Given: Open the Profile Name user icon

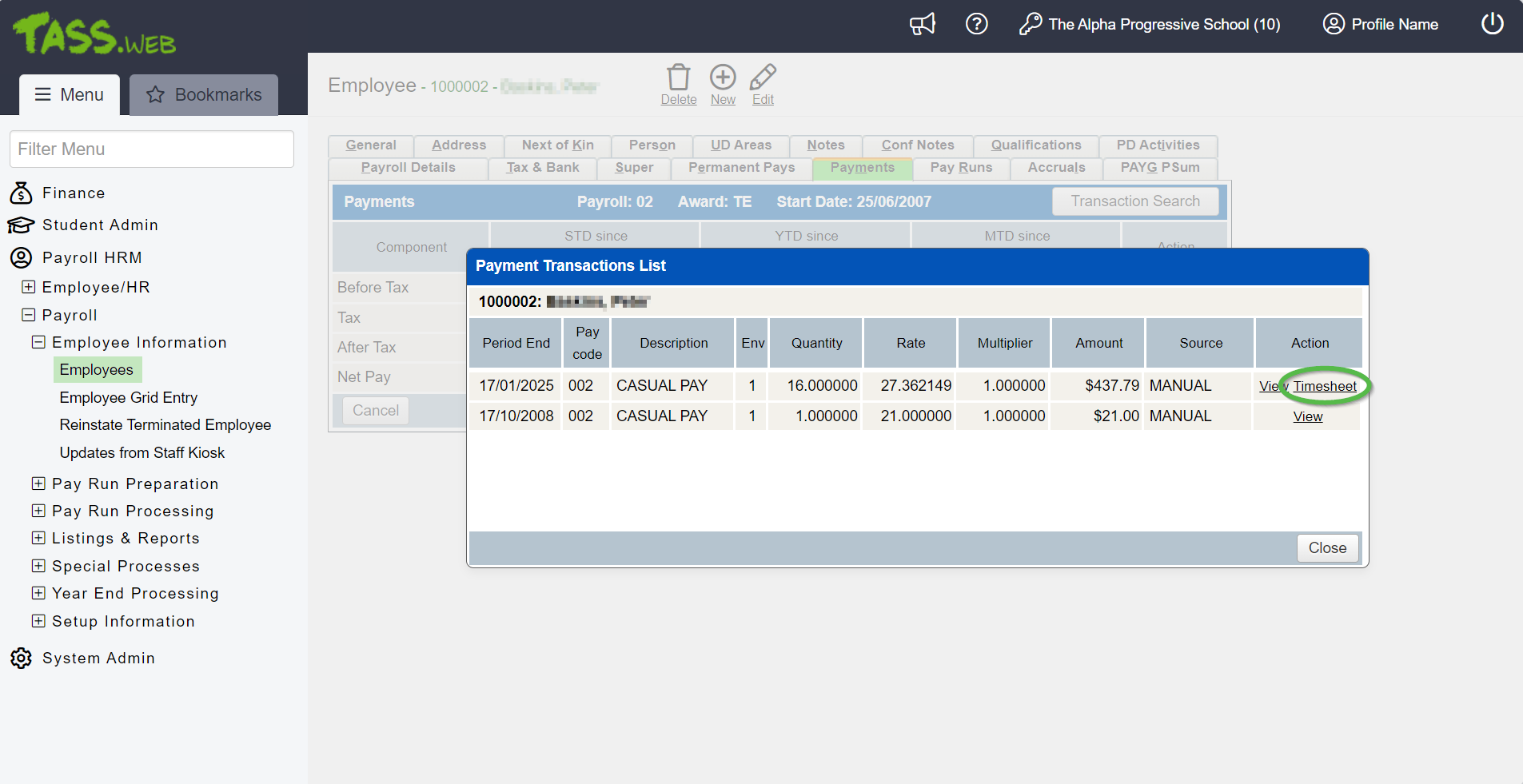Looking at the screenshot, I should 1333,24.
